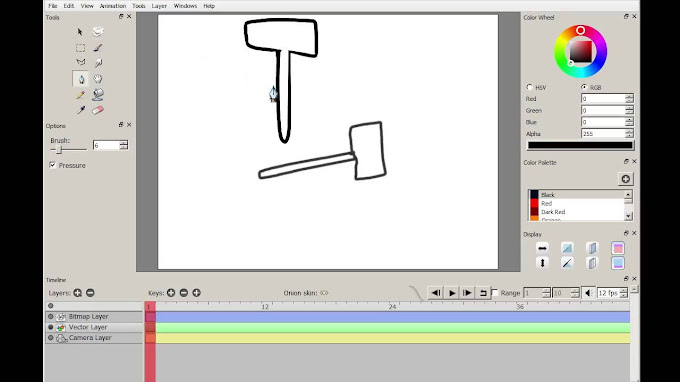The width and height of the screenshot is (680, 382).
Task: Open the File menu
Action: click(52, 6)
